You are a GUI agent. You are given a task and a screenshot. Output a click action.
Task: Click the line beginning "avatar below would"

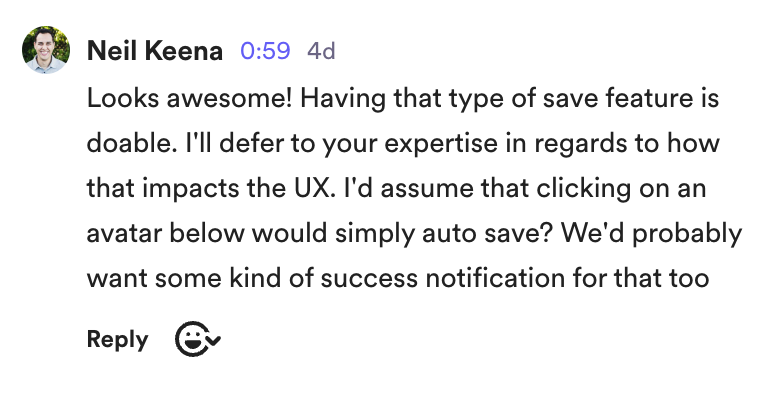[414, 233]
